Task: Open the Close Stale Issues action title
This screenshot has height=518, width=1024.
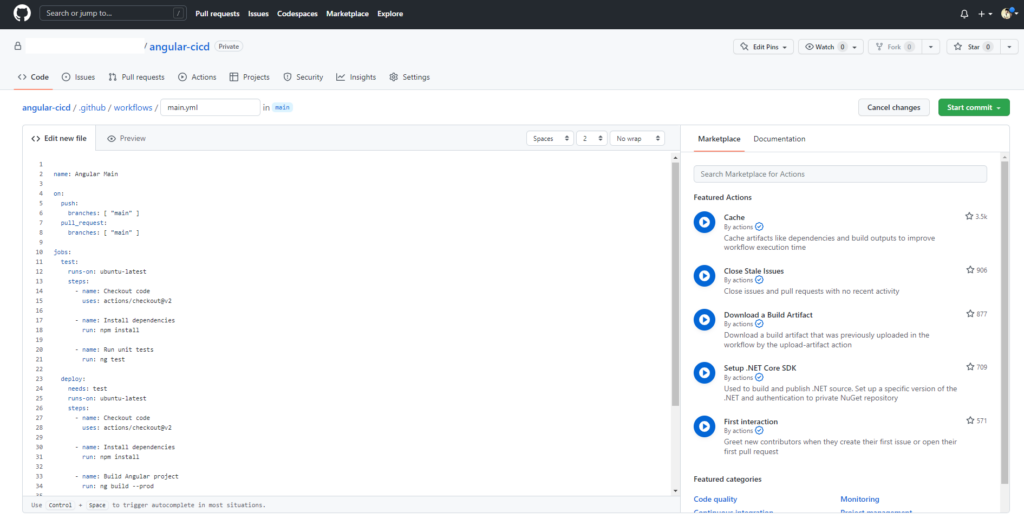Action: point(754,270)
